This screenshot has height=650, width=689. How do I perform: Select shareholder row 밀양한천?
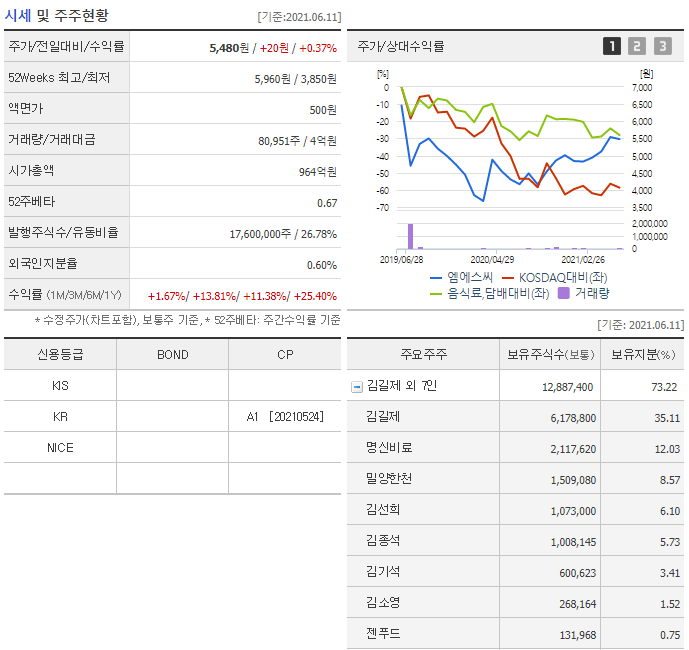tap(515, 479)
